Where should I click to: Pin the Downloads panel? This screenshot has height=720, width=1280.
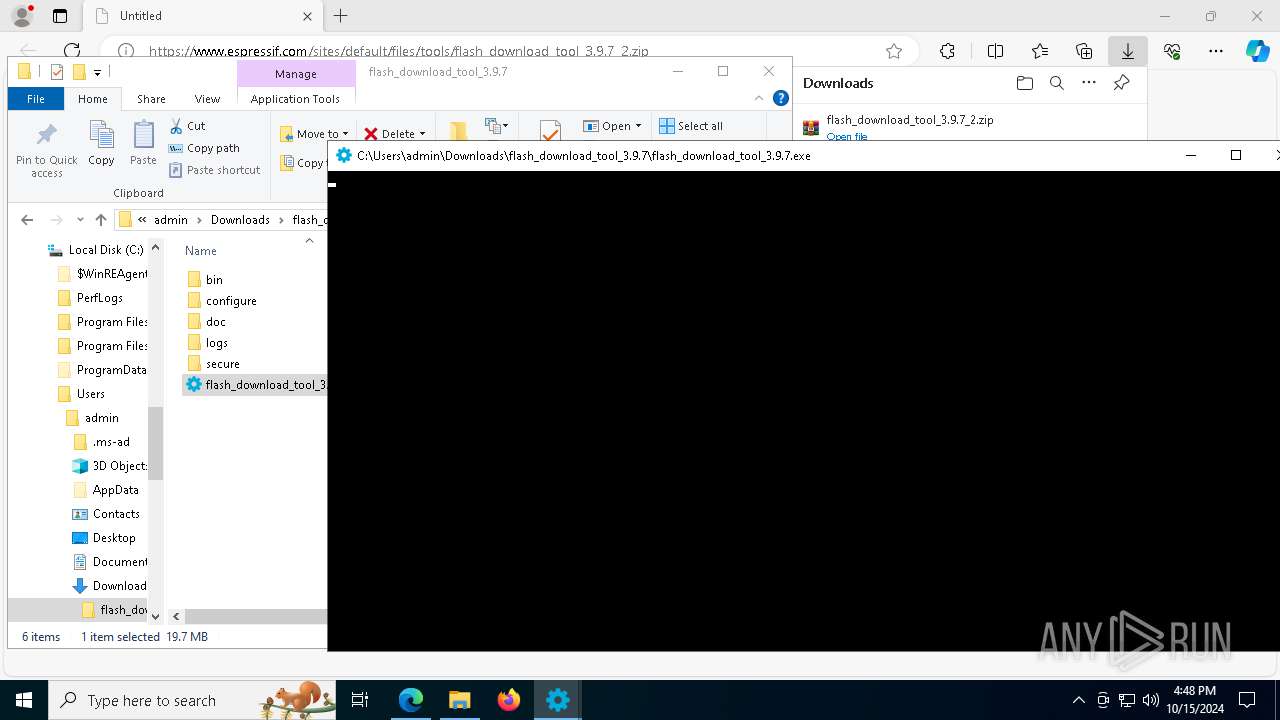1121,83
